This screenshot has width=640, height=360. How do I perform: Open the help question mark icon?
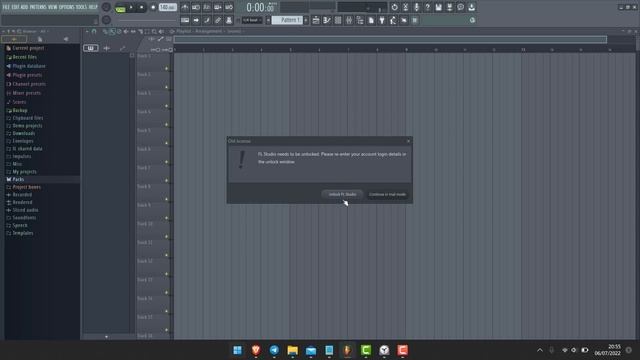click(x=427, y=7)
